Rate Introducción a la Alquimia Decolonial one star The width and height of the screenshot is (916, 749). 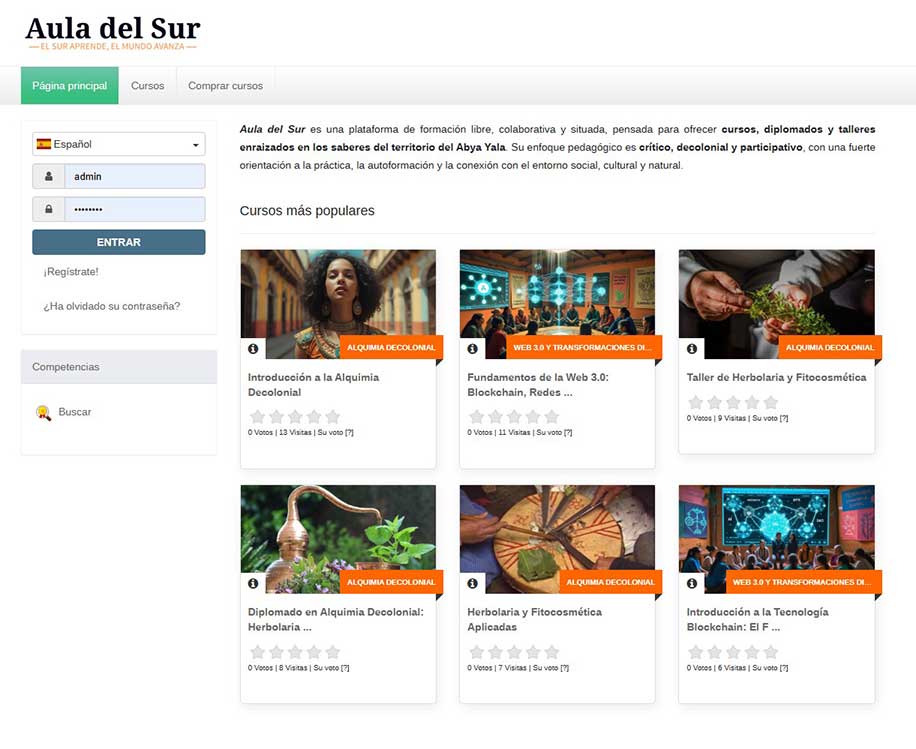258,417
